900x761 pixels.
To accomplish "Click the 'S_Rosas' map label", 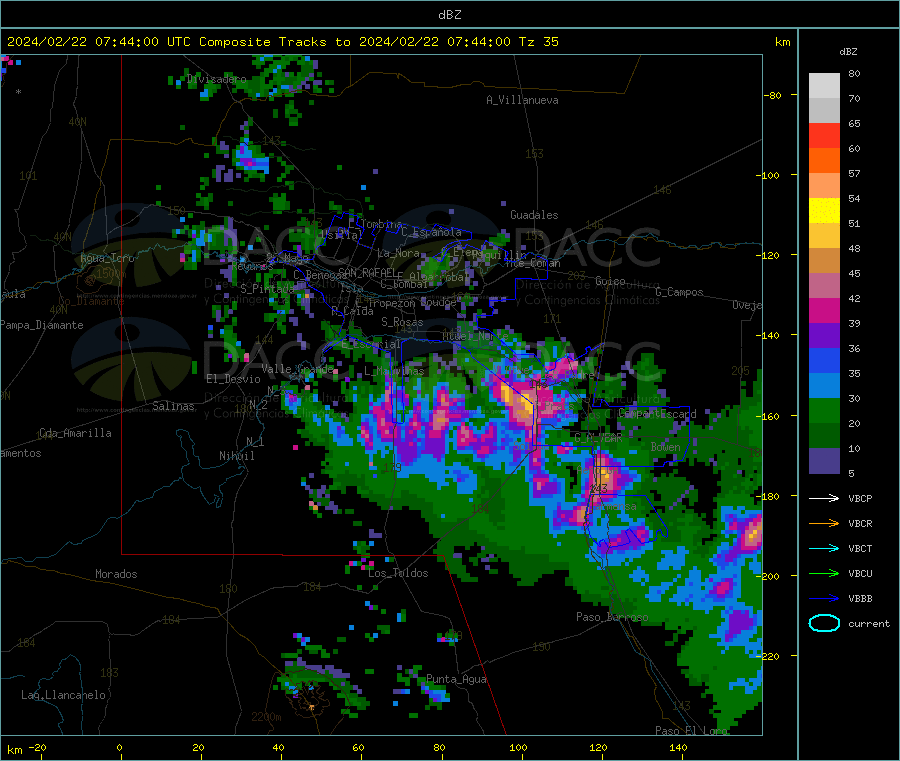I will click(x=402, y=323).
